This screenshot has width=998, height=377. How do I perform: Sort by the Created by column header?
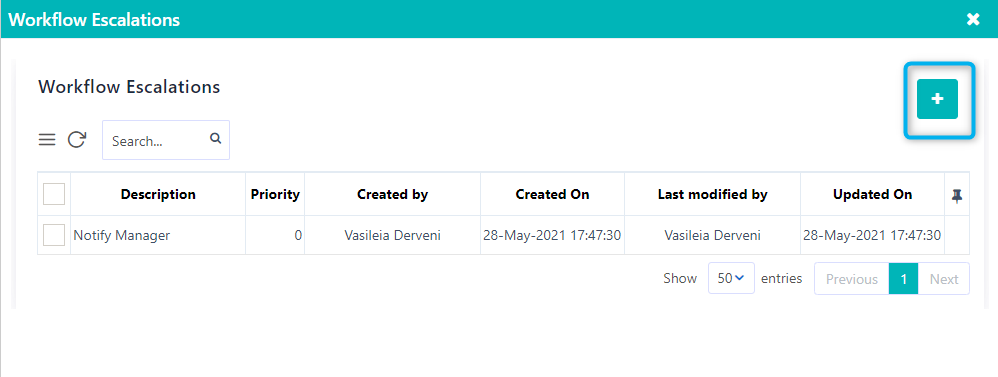[x=393, y=194]
